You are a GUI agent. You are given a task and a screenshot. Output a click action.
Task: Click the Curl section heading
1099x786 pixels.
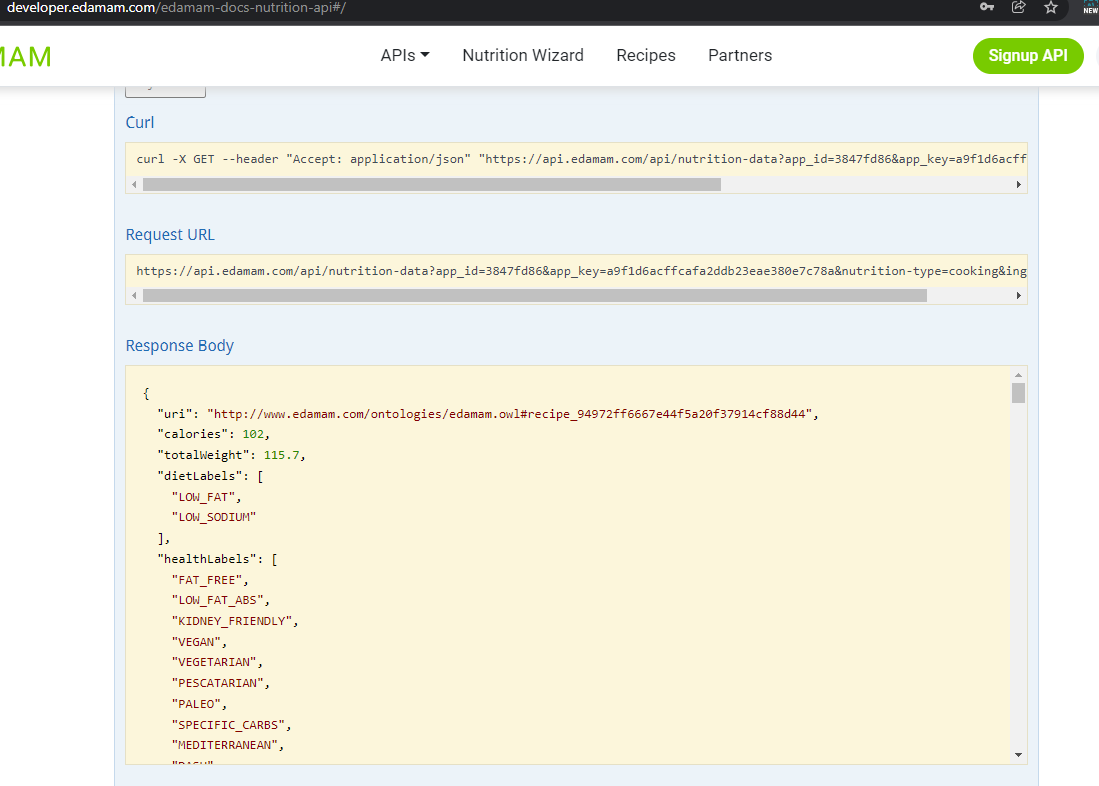click(139, 123)
